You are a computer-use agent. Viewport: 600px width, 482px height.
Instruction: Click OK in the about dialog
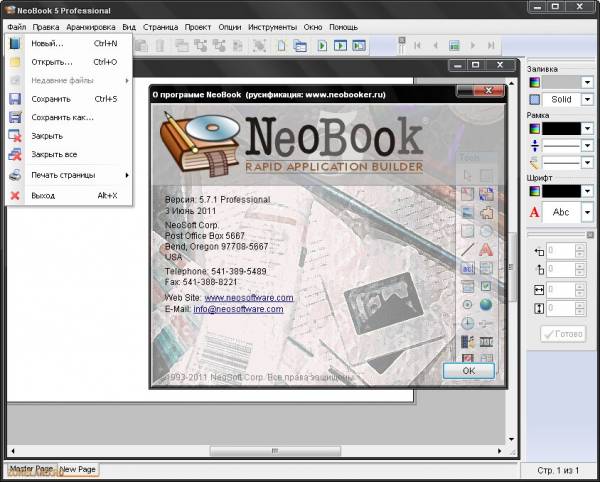coord(469,371)
